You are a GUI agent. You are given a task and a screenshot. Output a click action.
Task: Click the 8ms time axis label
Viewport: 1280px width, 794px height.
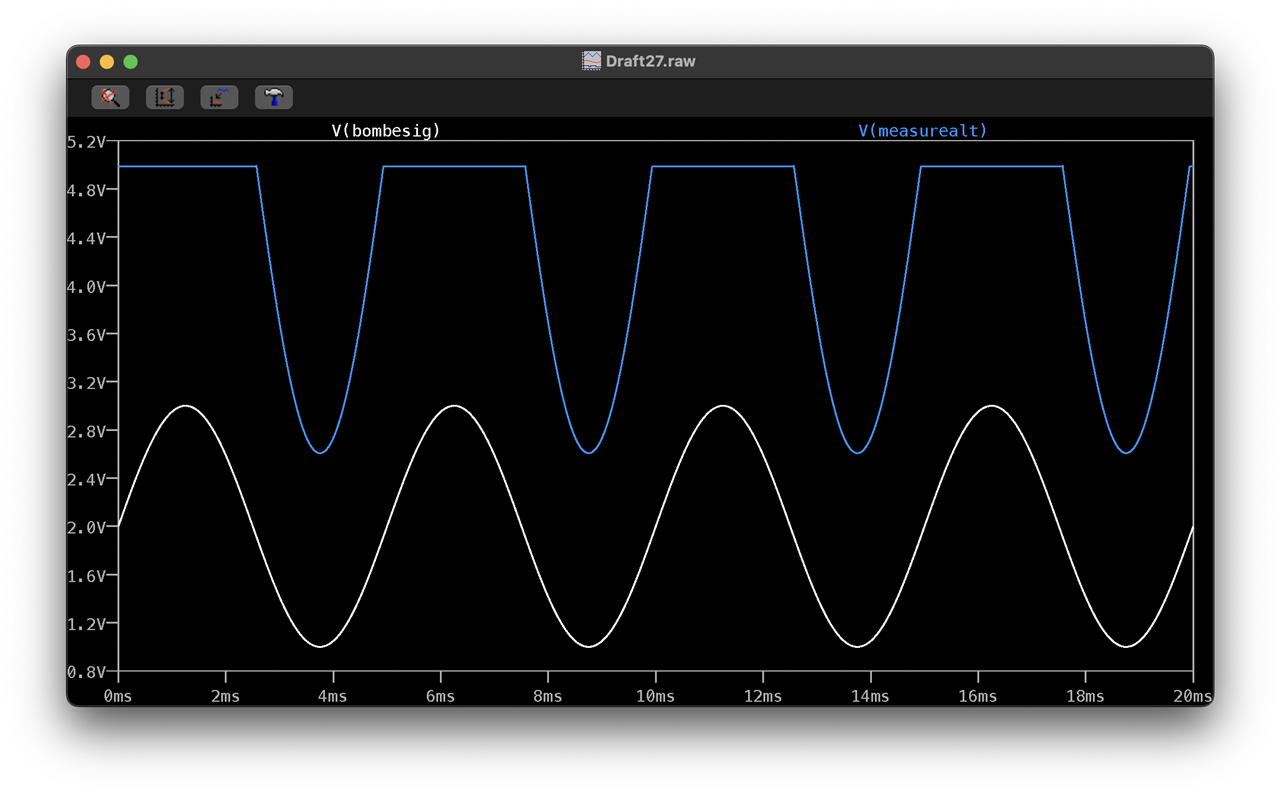pyautogui.click(x=547, y=696)
